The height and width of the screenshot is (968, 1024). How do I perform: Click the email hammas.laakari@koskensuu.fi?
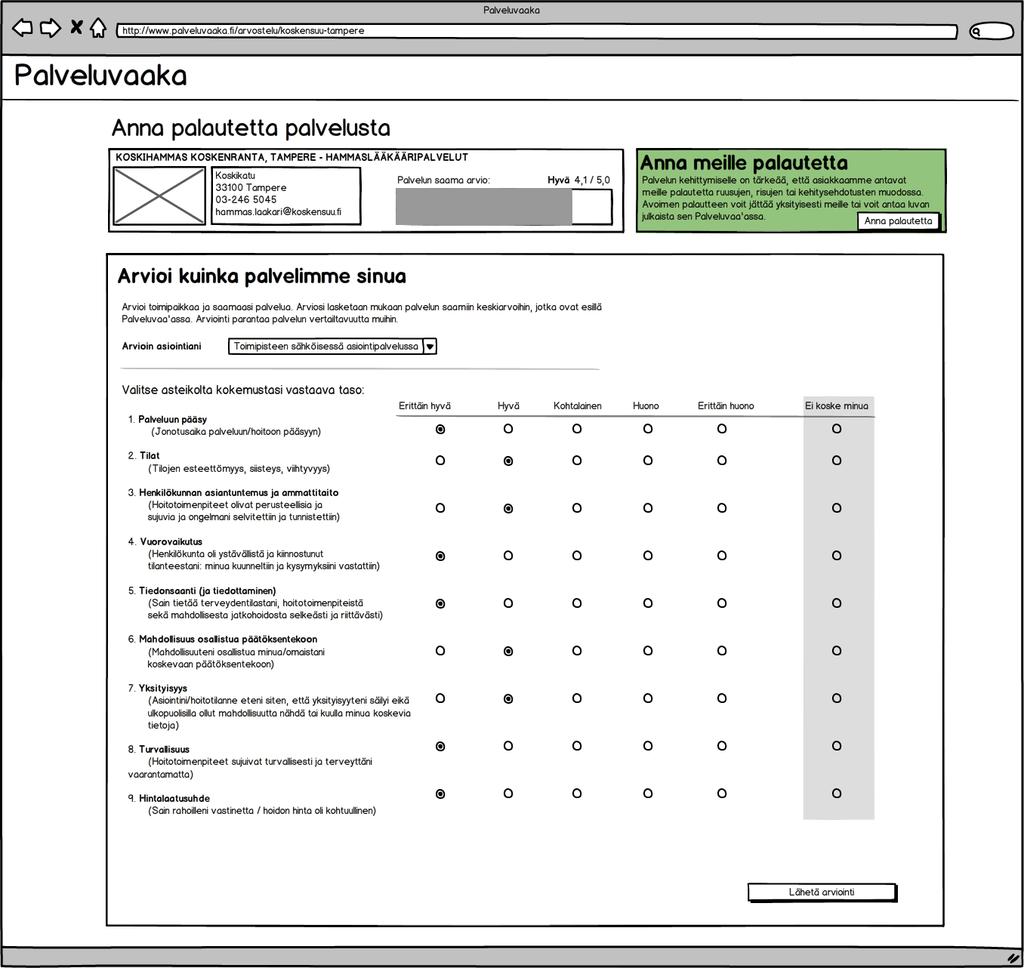click(278, 212)
